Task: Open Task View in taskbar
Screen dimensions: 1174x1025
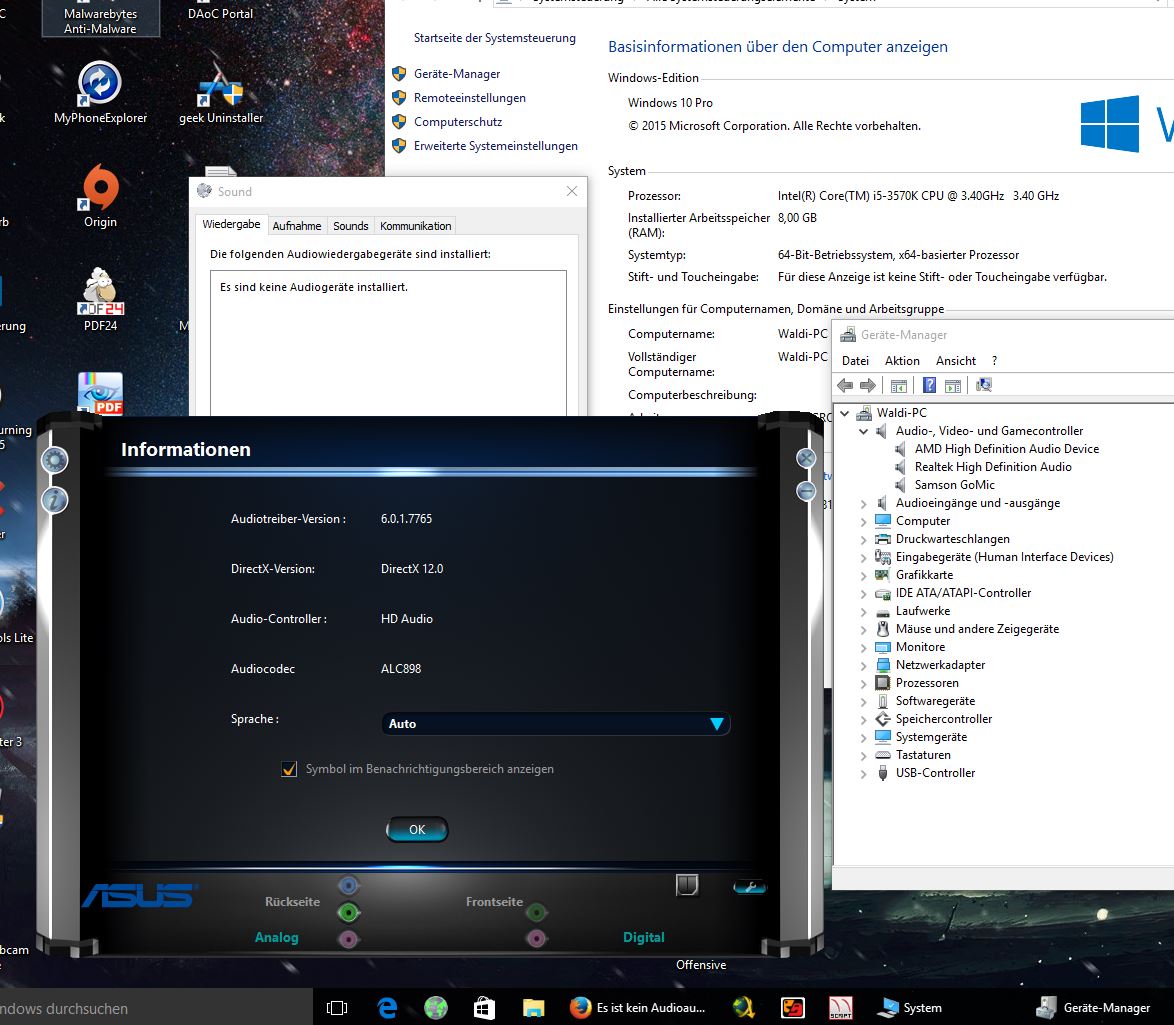Action: [x=337, y=1008]
